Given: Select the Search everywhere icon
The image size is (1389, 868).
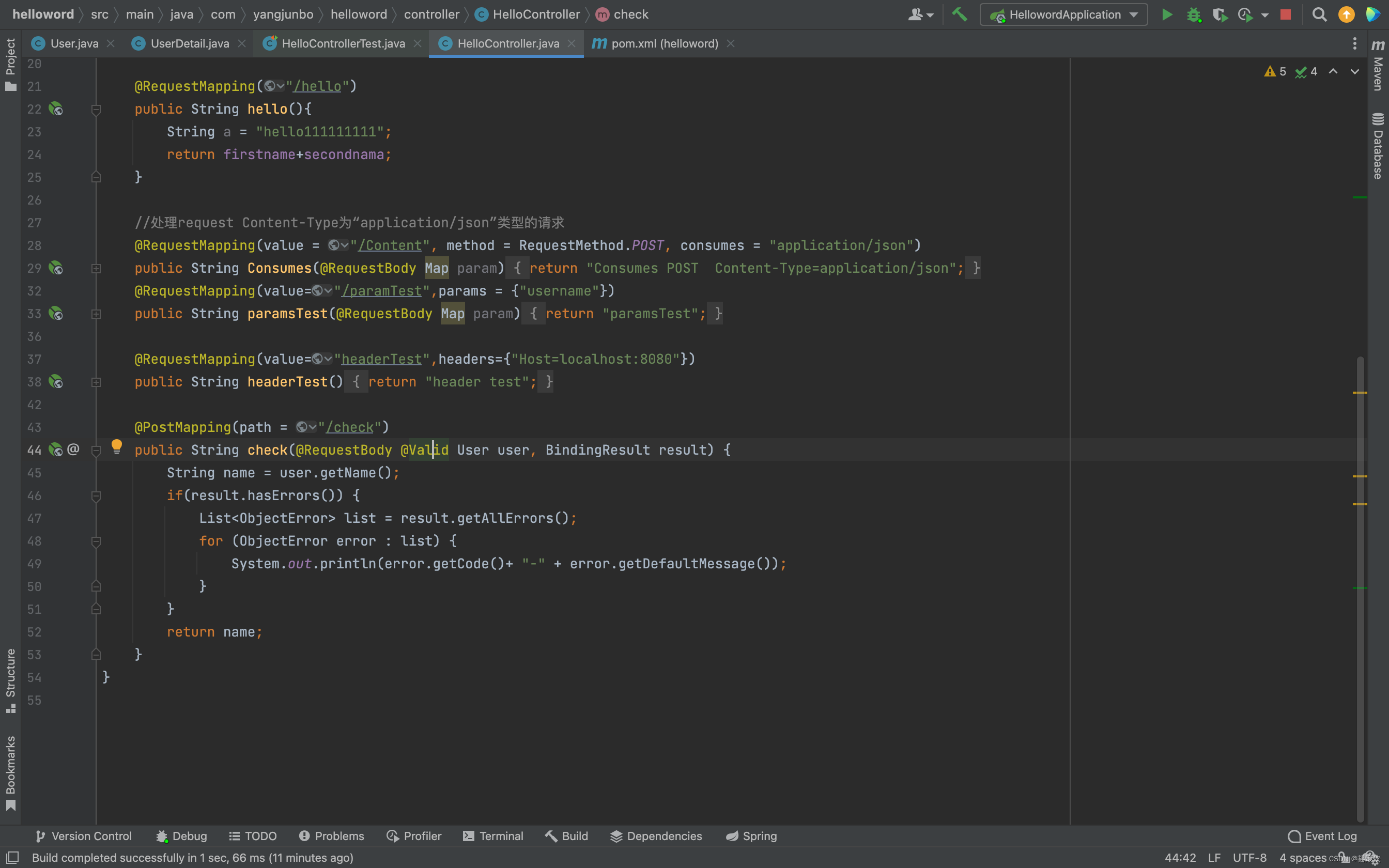Looking at the screenshot, I should [1319, 14].
